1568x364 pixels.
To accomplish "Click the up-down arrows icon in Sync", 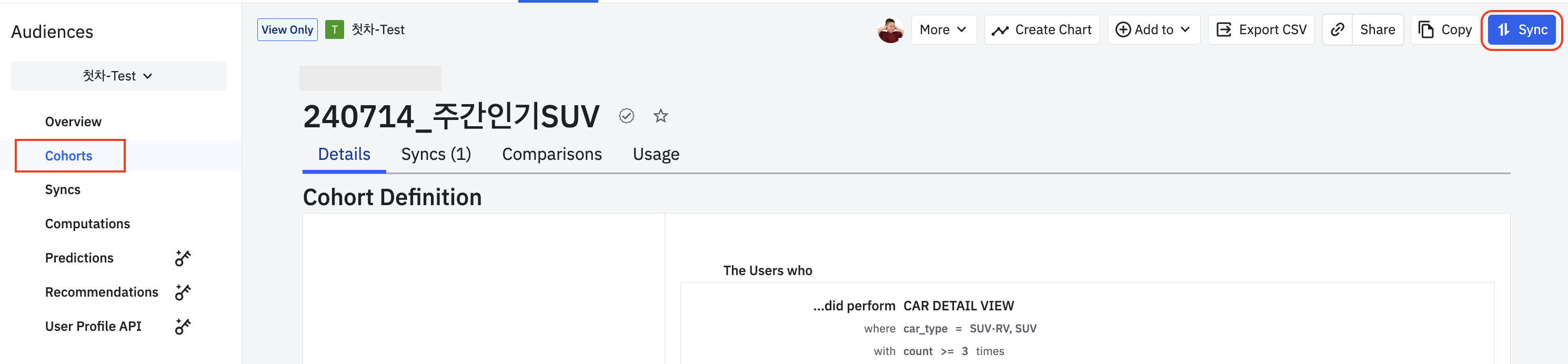I will pos(1503,30).
